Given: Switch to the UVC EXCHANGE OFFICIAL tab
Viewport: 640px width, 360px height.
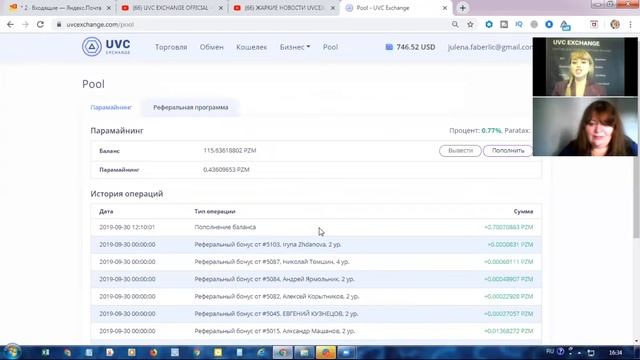Looking at the screenshot, I should 171,8.
